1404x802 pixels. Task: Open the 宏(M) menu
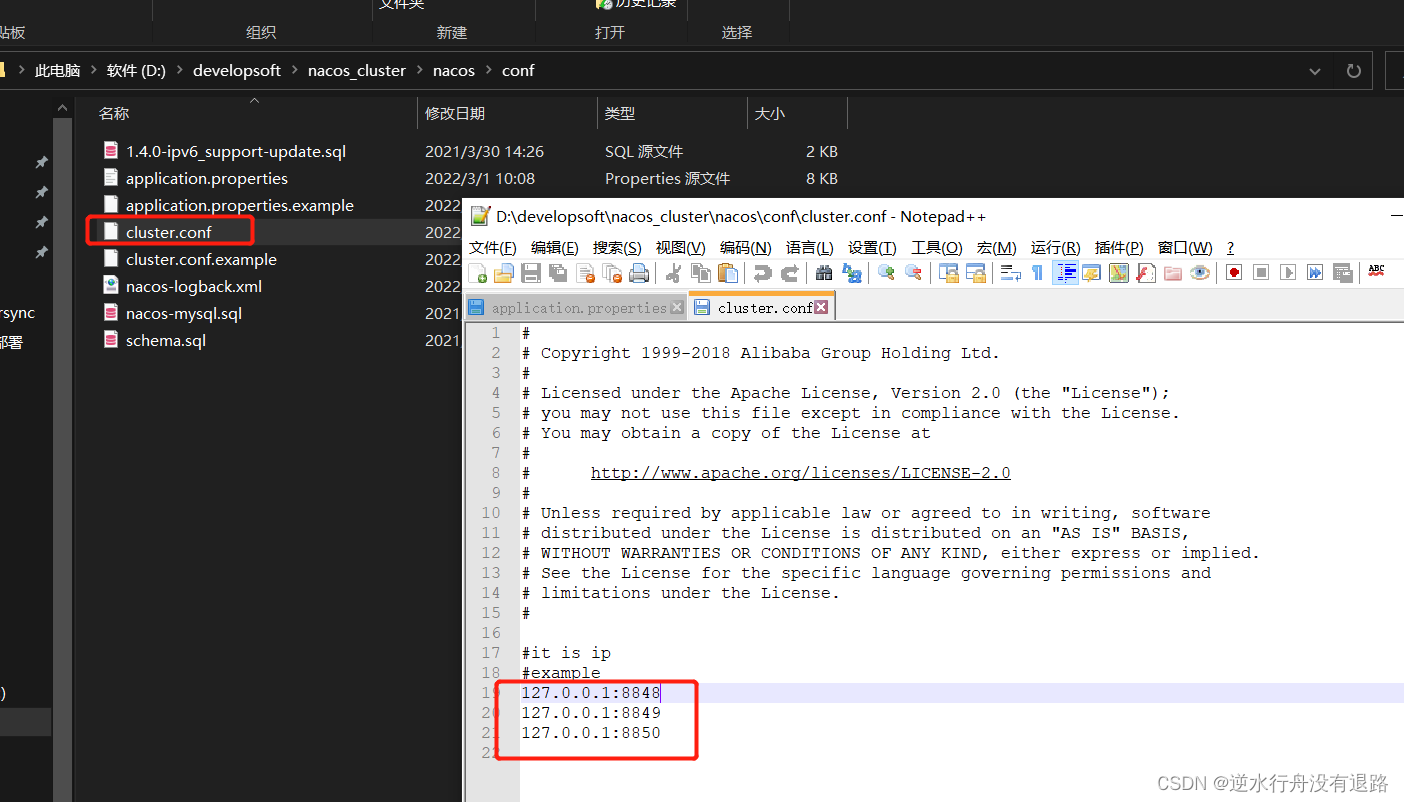997,247
